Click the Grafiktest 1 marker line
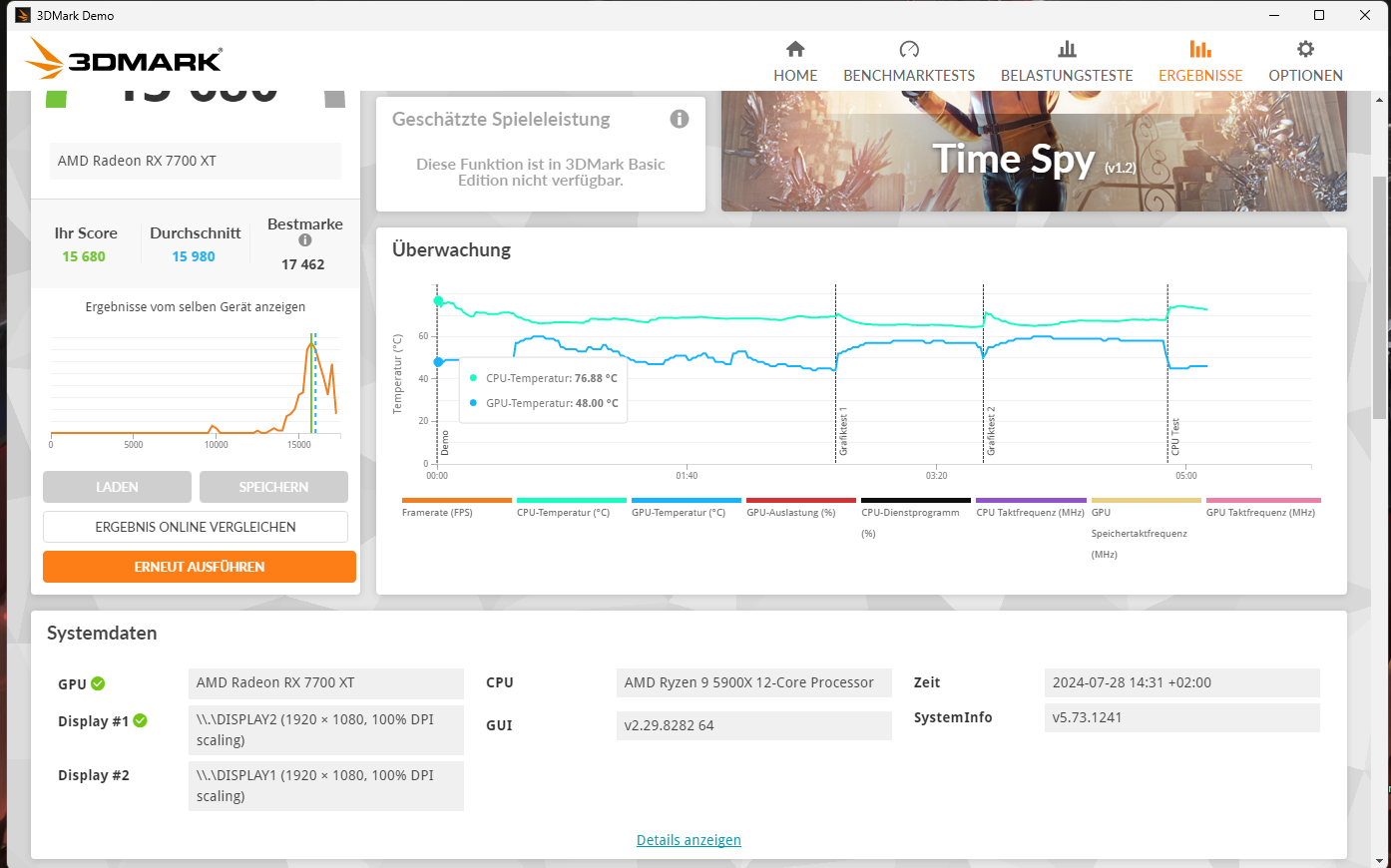This screenshot has width=1391, height=868. (836, 374)
